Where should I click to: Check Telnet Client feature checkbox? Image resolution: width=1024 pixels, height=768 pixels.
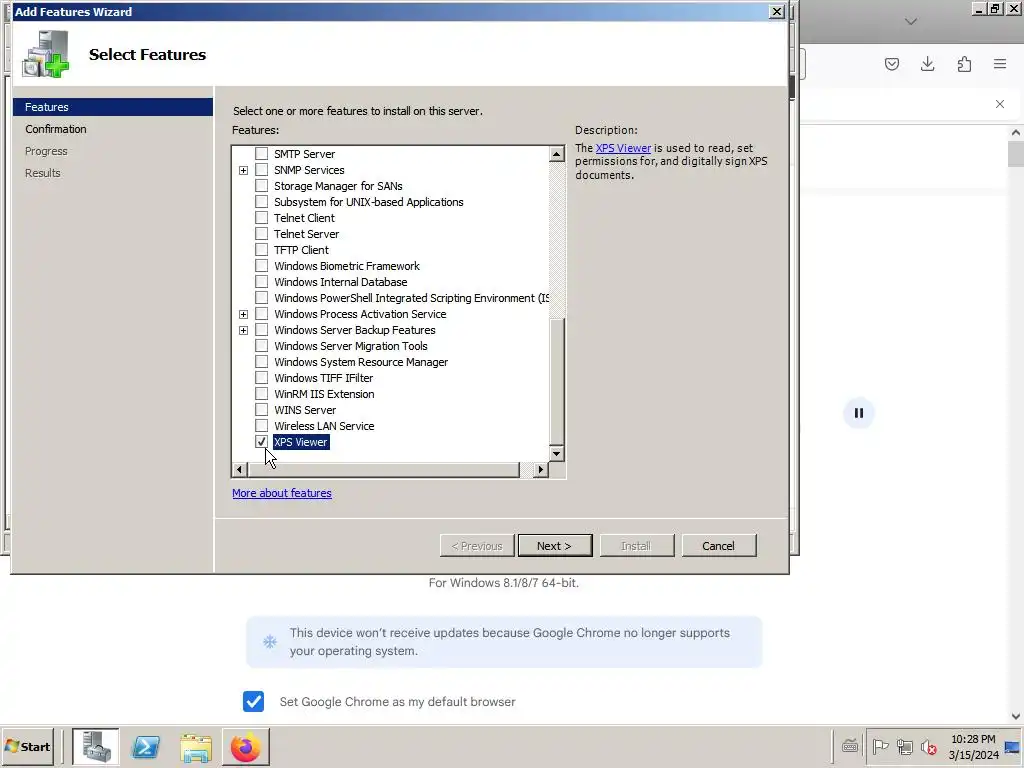261,217
